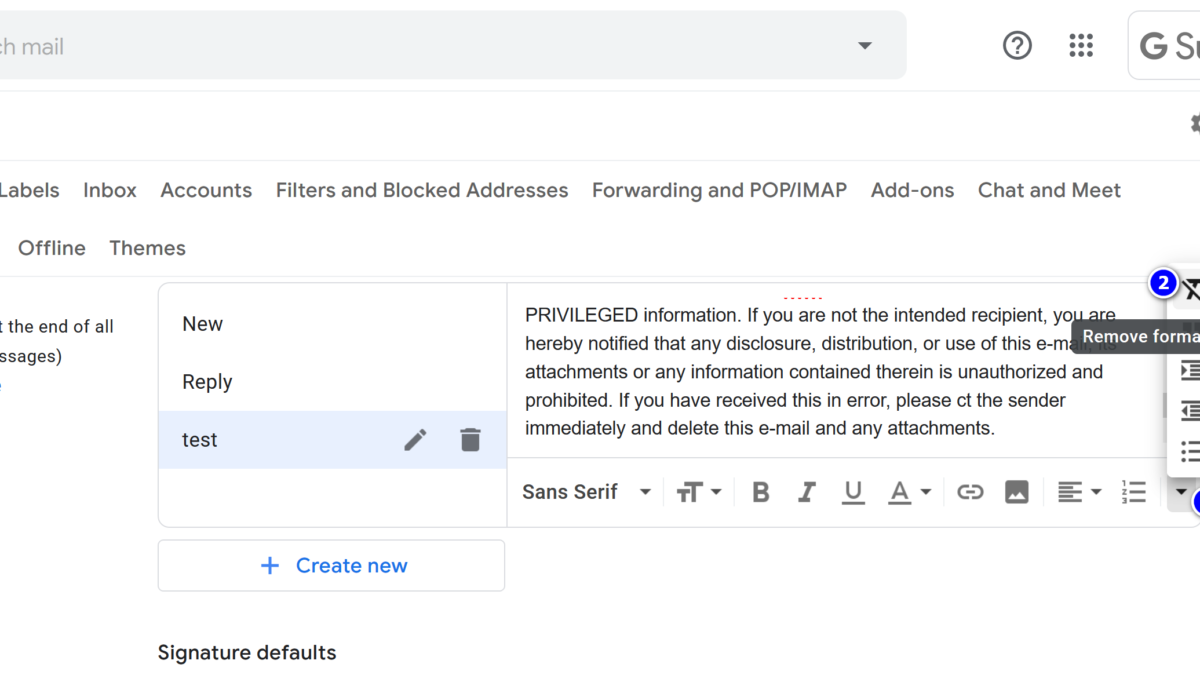Open the font size dropdown

pos(699,491)
